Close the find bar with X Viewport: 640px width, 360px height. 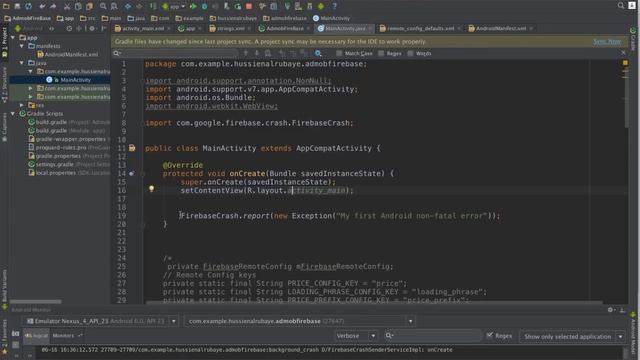pyautogui.click(x=623, y=53)
